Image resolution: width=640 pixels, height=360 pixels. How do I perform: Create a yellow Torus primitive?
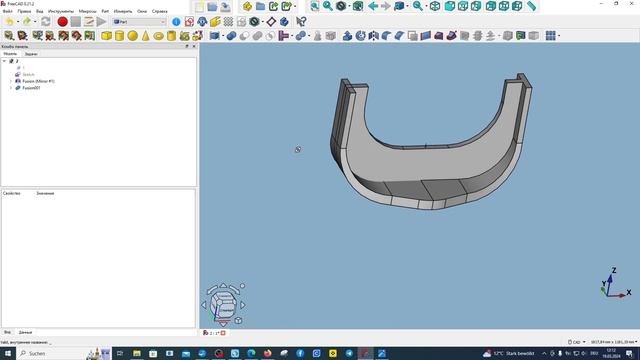[x=158, y=36]
